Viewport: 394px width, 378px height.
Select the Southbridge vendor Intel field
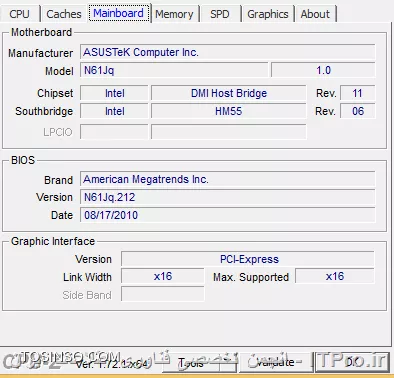(114, 111)
